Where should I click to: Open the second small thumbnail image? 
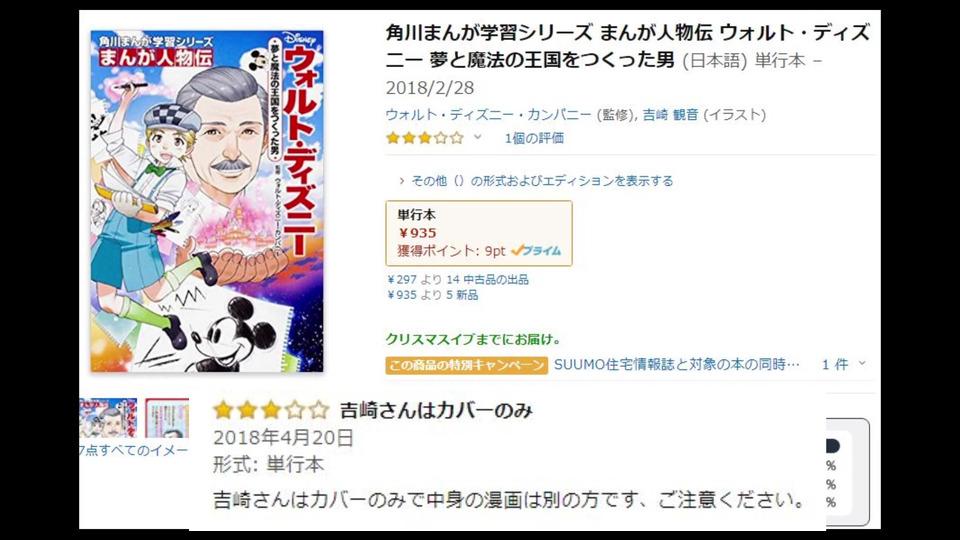167,418
